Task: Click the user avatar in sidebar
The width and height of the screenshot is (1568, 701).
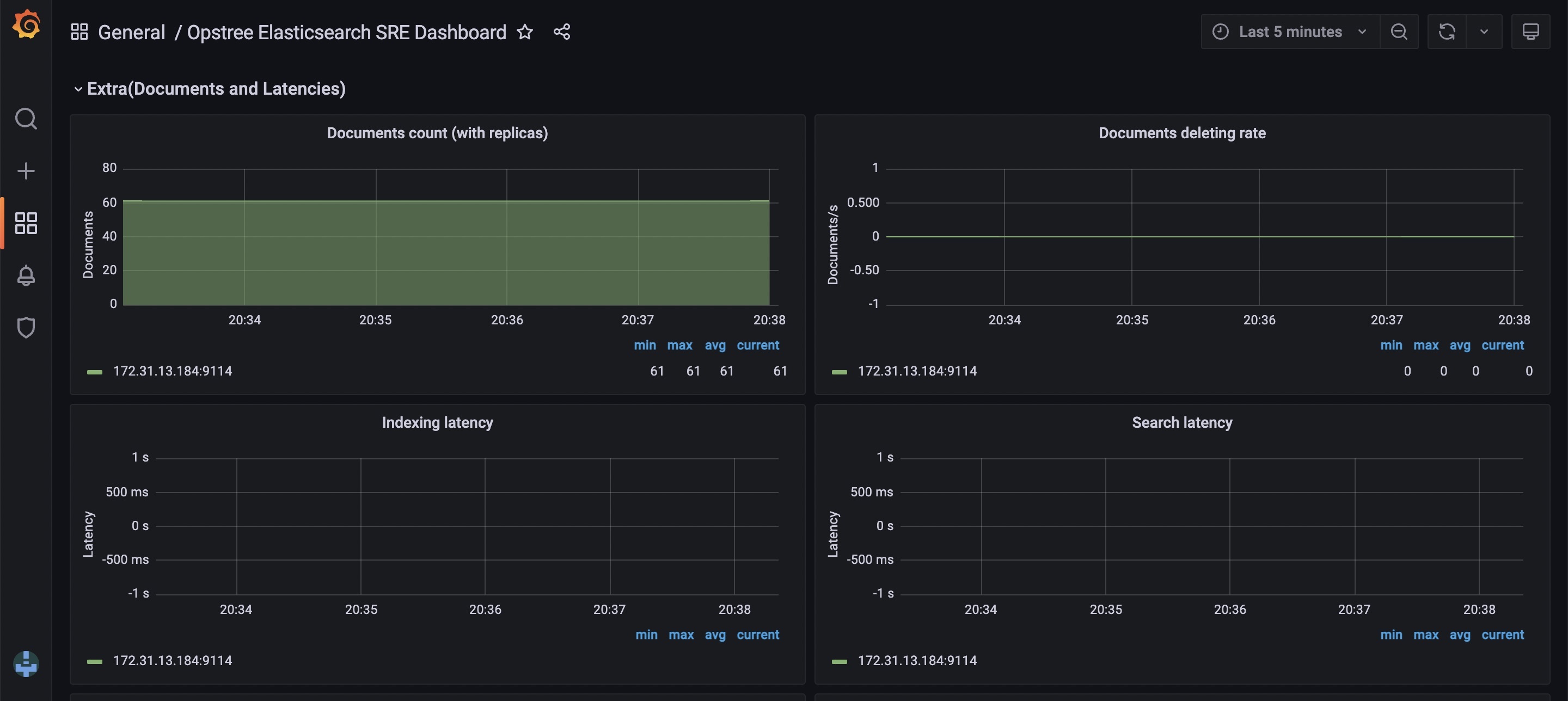Action: [26, 663]
